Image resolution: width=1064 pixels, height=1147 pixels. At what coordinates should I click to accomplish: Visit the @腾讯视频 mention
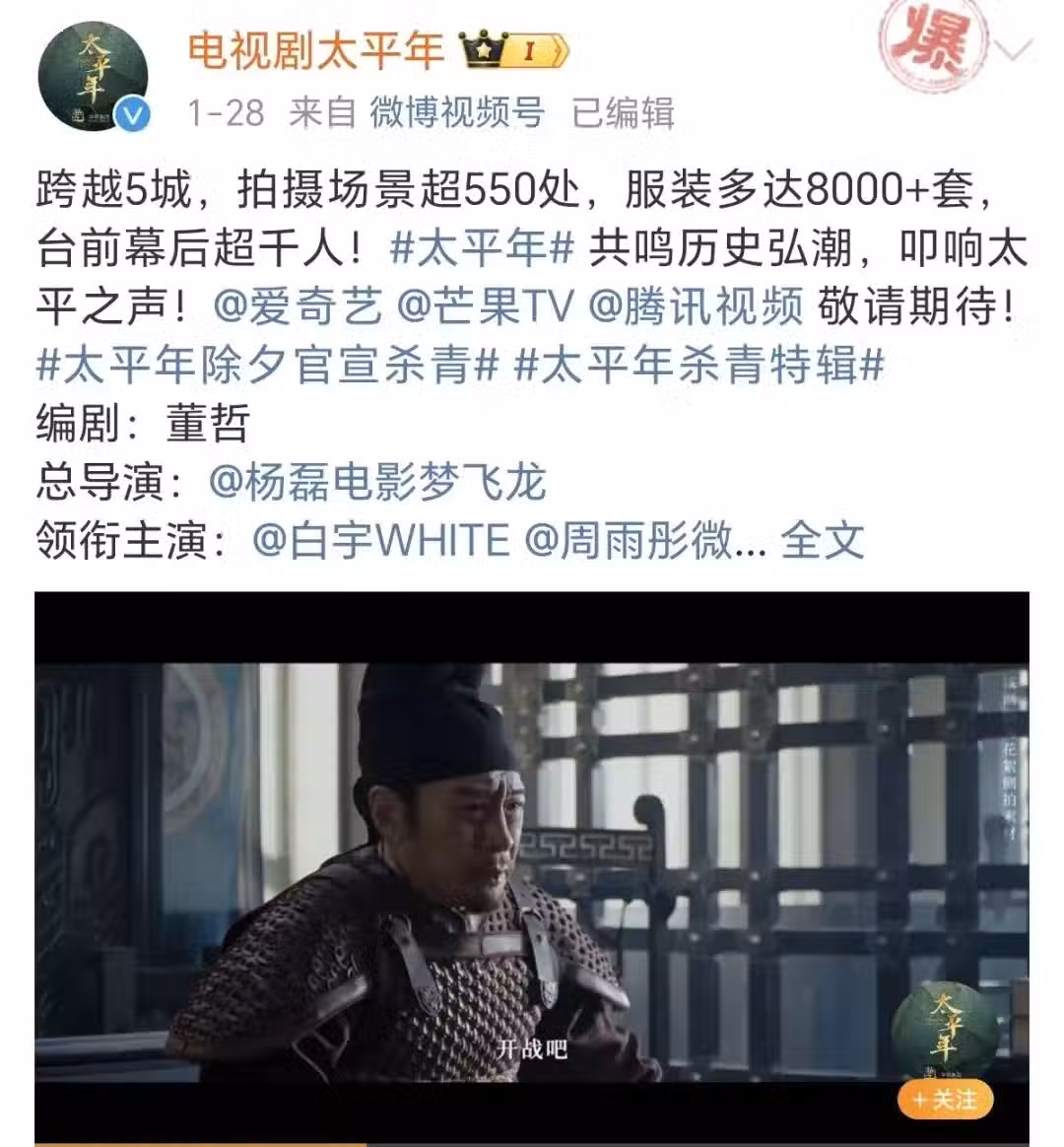tap(697, 305)
